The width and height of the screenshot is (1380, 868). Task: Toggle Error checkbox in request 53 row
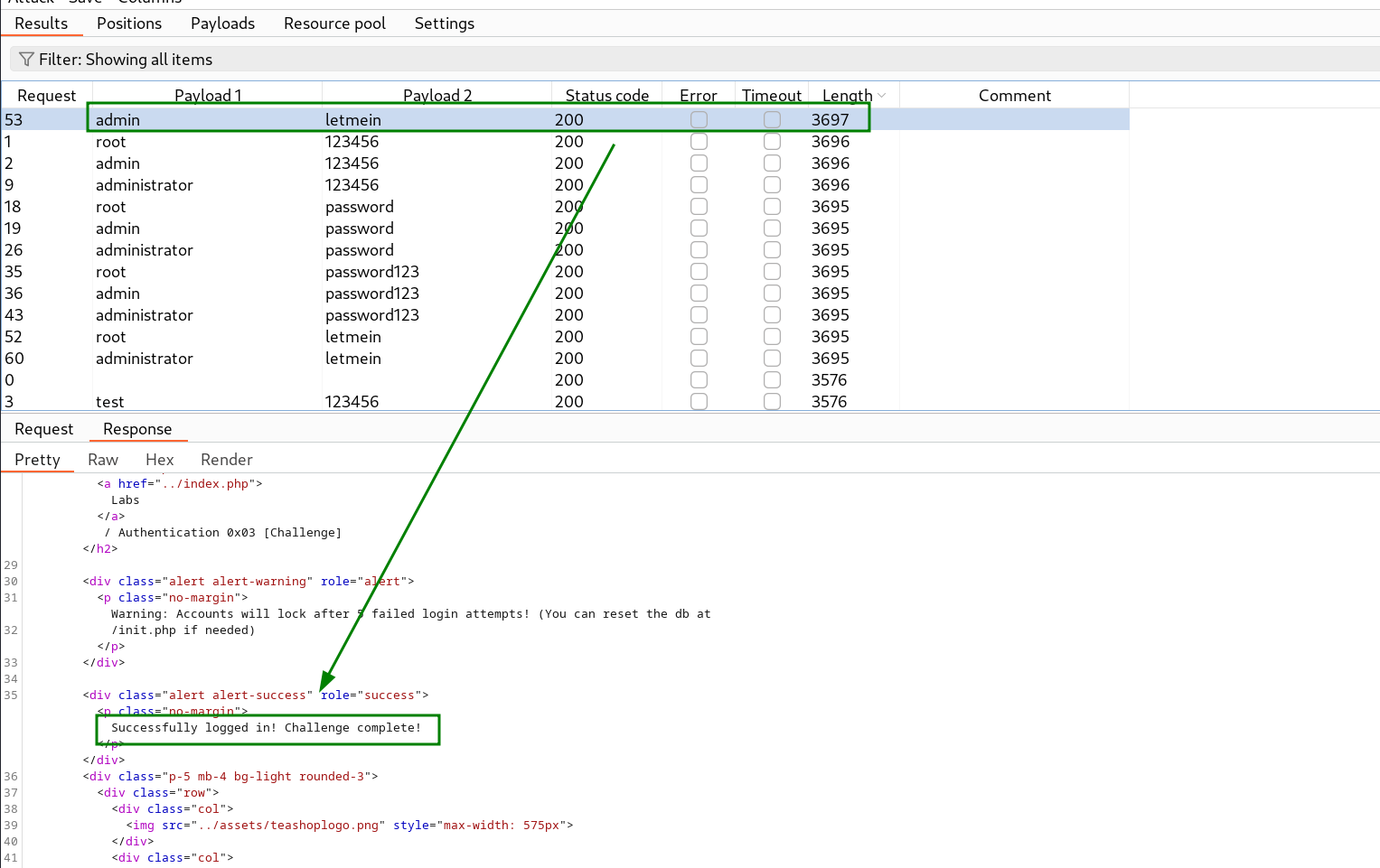tap(699, 120)
